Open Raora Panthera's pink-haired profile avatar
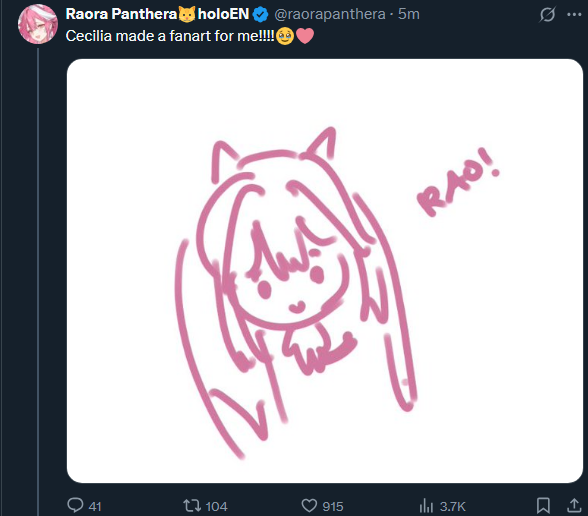This screenshot has height=516, width=588. 38,24
